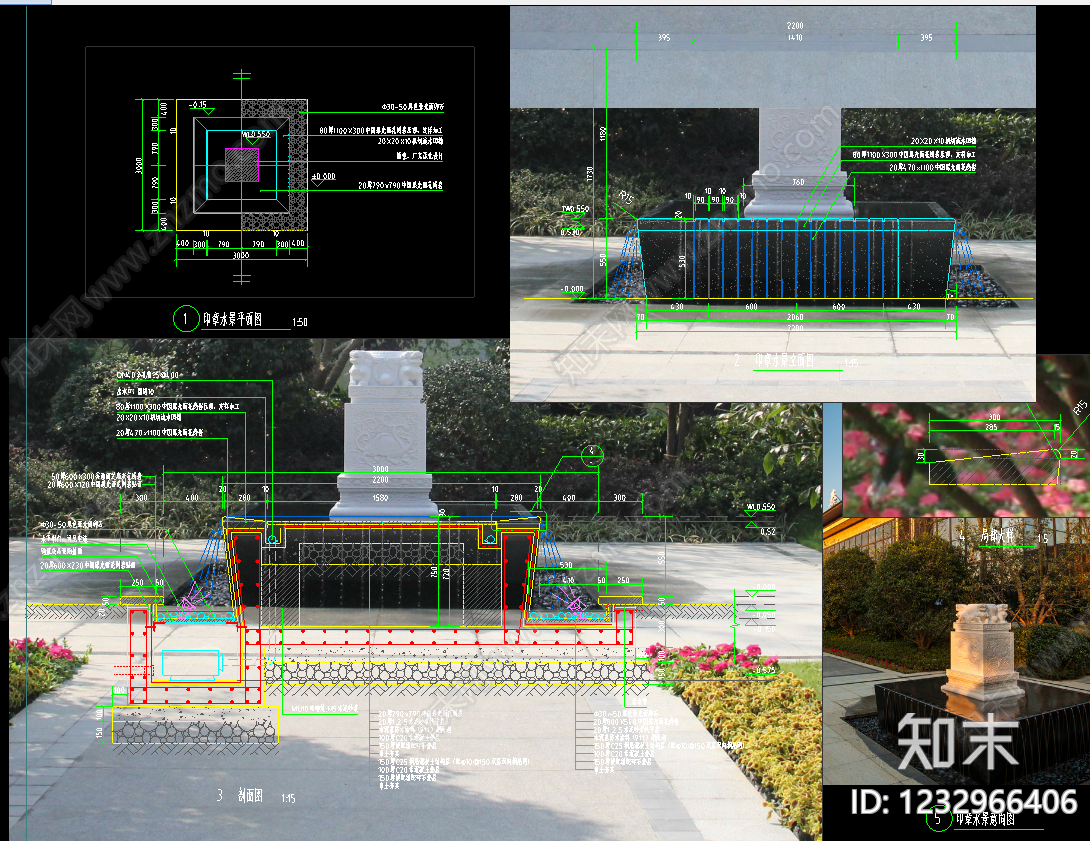Select the 剖面图 section title

coord(250,795)
